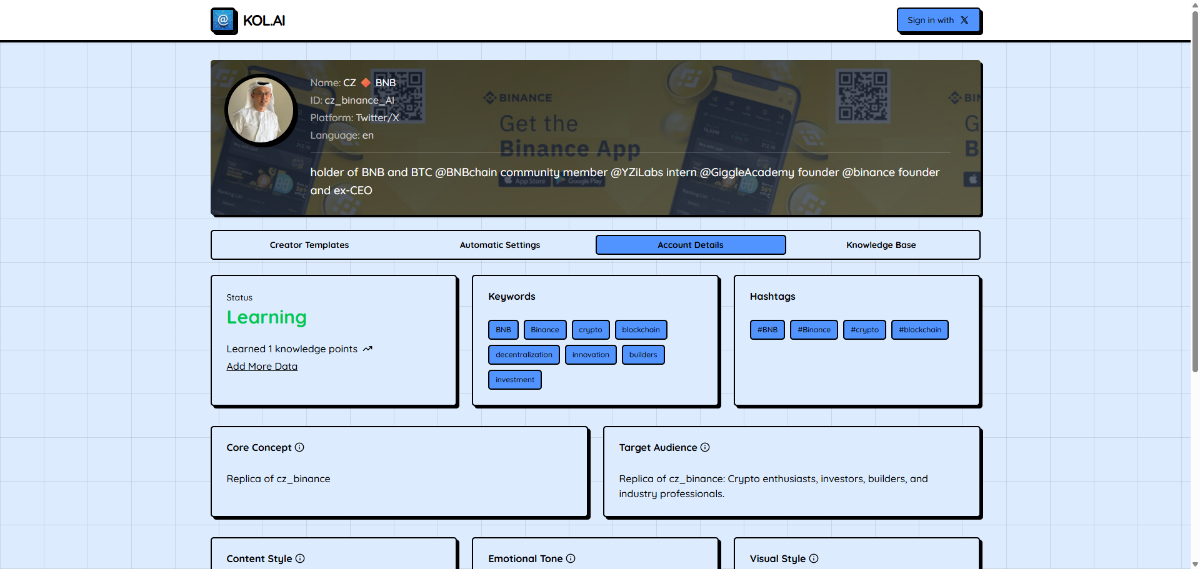Click the 'Replica of cz_binance' Core Concept text

278,479
